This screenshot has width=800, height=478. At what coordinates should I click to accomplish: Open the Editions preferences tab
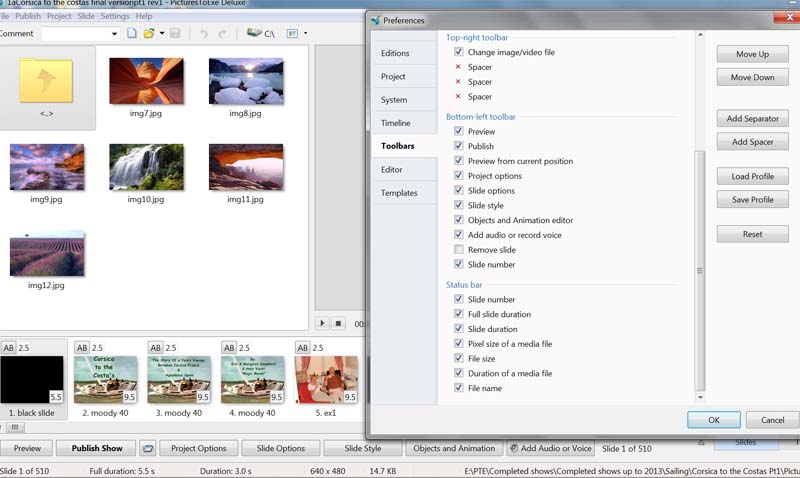405,53
